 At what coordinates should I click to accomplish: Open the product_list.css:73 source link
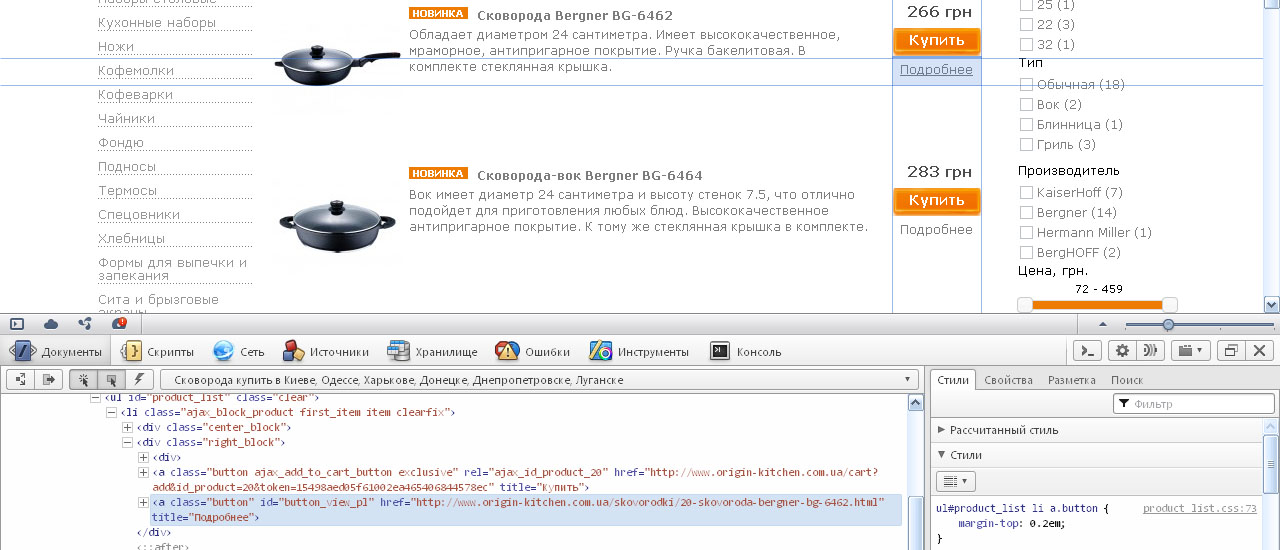[1200, 508]
